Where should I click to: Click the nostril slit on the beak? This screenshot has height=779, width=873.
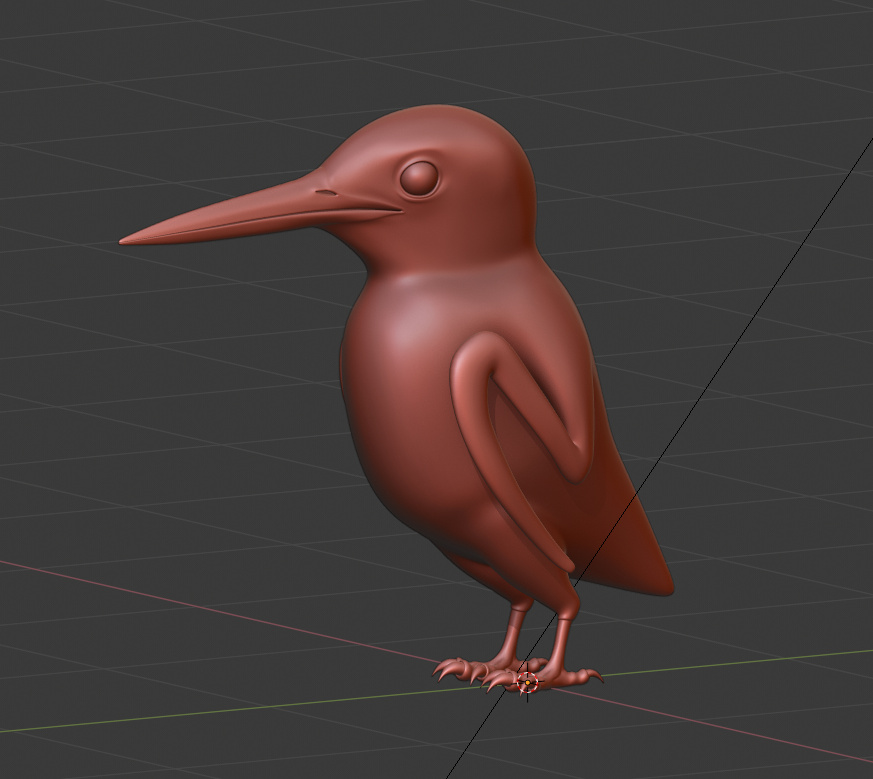326,193
